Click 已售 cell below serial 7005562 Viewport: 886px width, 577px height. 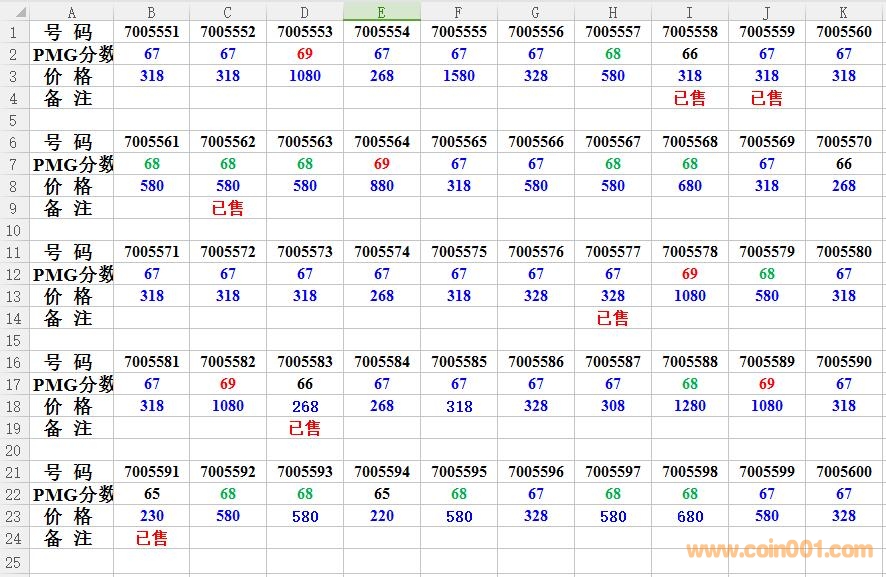point(228,208)
